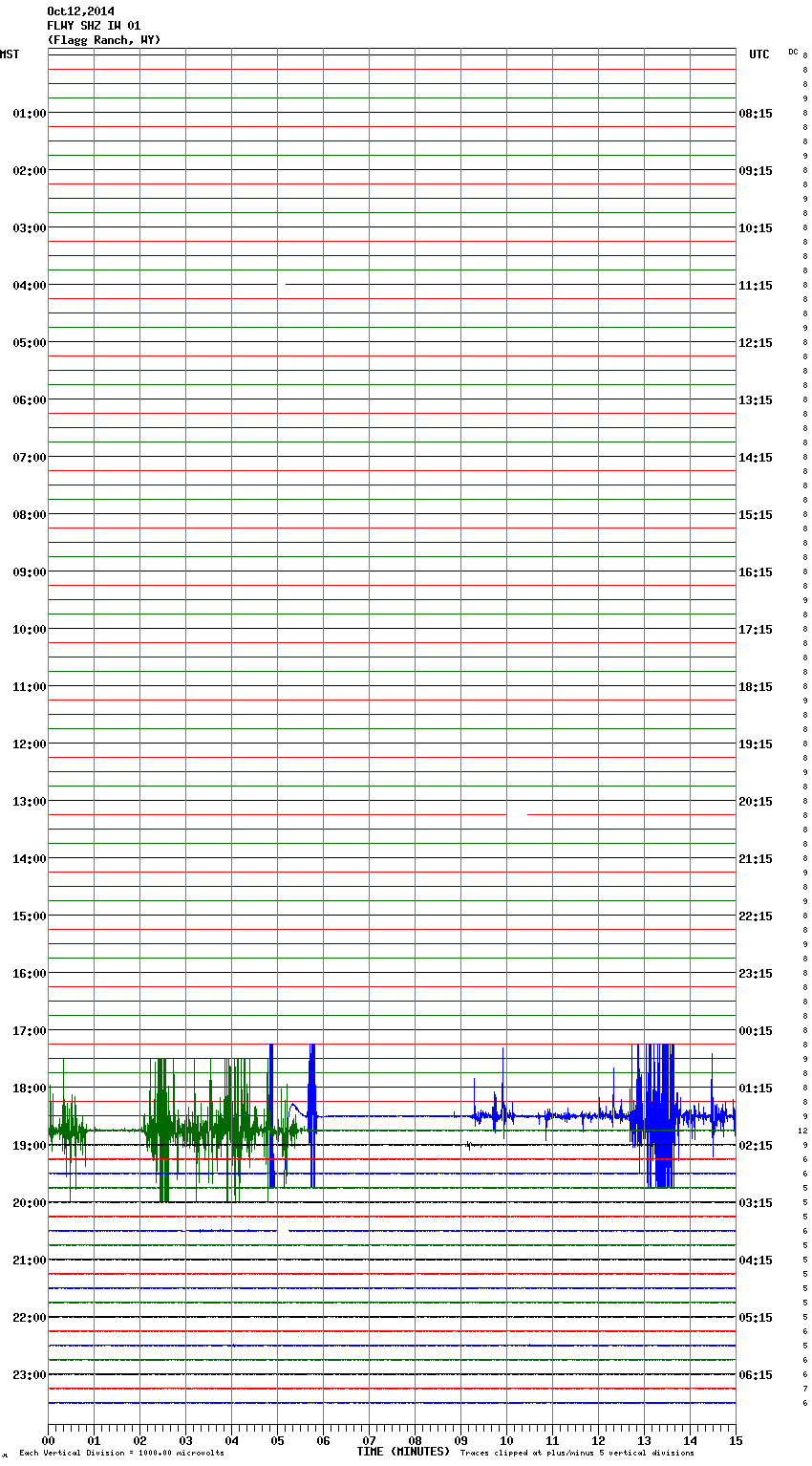This screenshot has width=812, height=1466.
Task: Select the 01:00 MST time label
Action: tap(30, 114)
